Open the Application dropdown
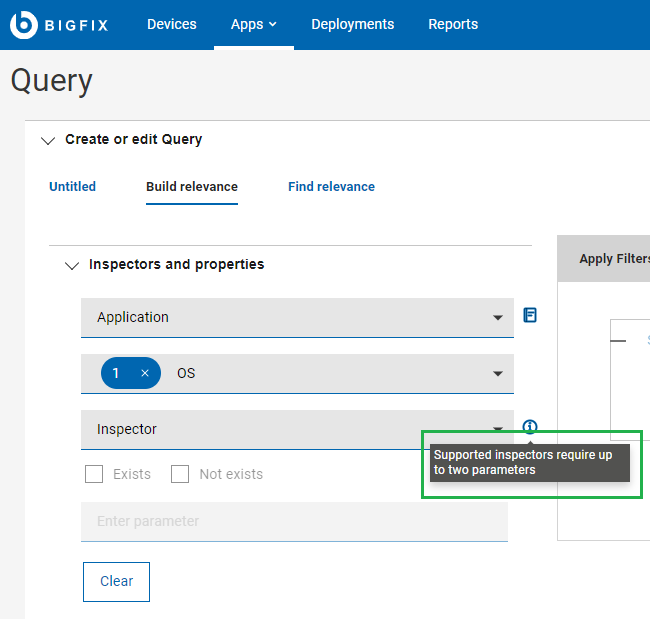This screenshot has height=619, width=650. pyautogui.click(x=297, y=317)
